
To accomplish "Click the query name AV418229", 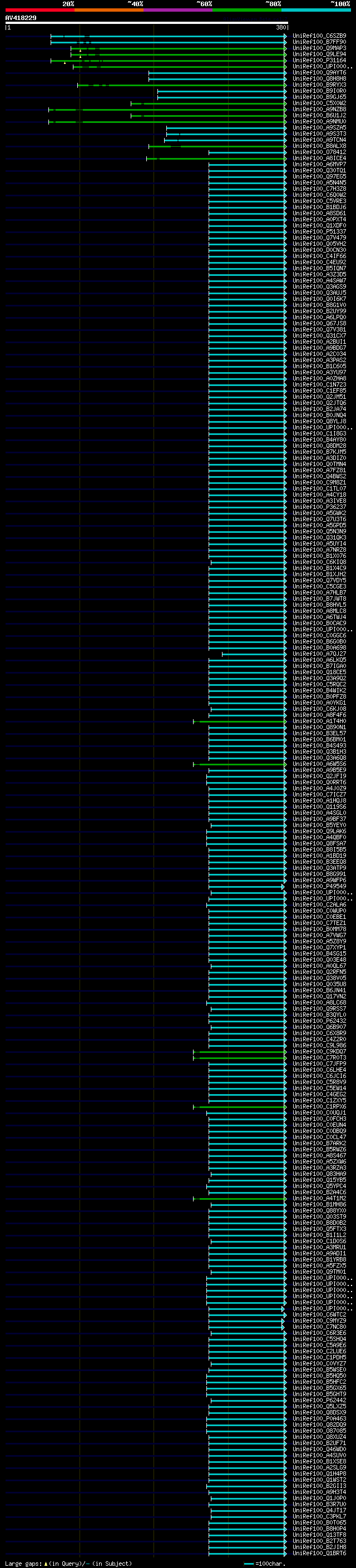I will coord(21,18).
